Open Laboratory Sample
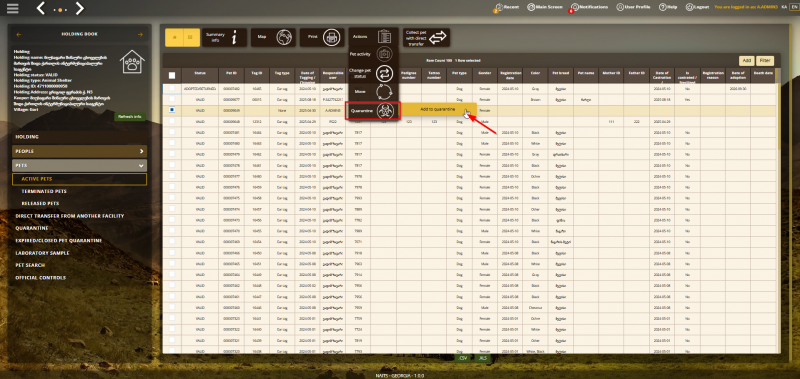This screenshot has height=379, width=800. click(42, 253)
